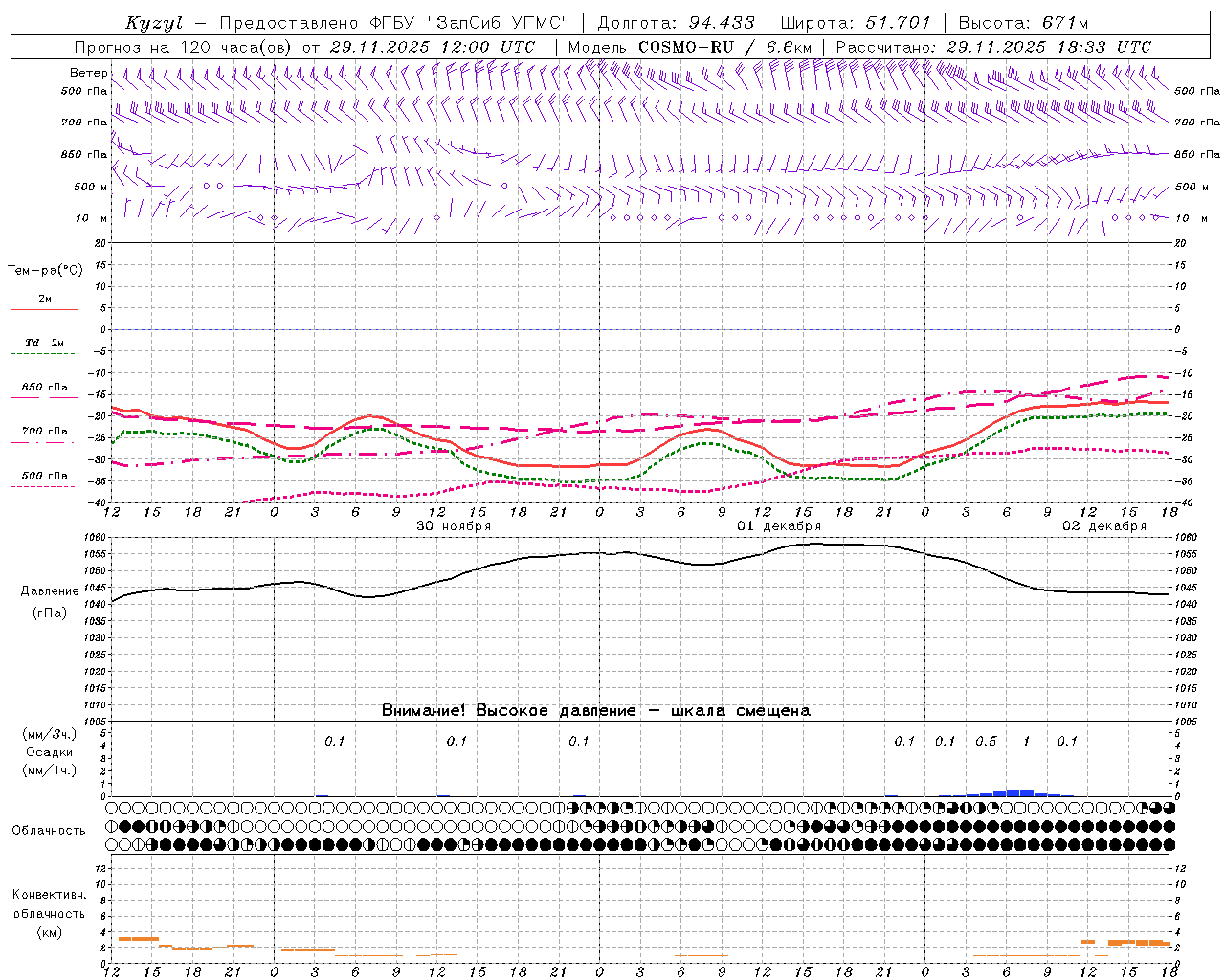Click the (мм/1ч.) precipitation unit label
Screen dimensions: 1225x980
pos(49,770)
